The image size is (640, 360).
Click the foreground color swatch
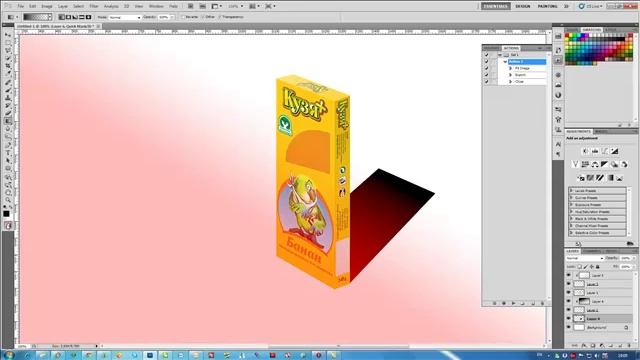[x=6, y=214]
